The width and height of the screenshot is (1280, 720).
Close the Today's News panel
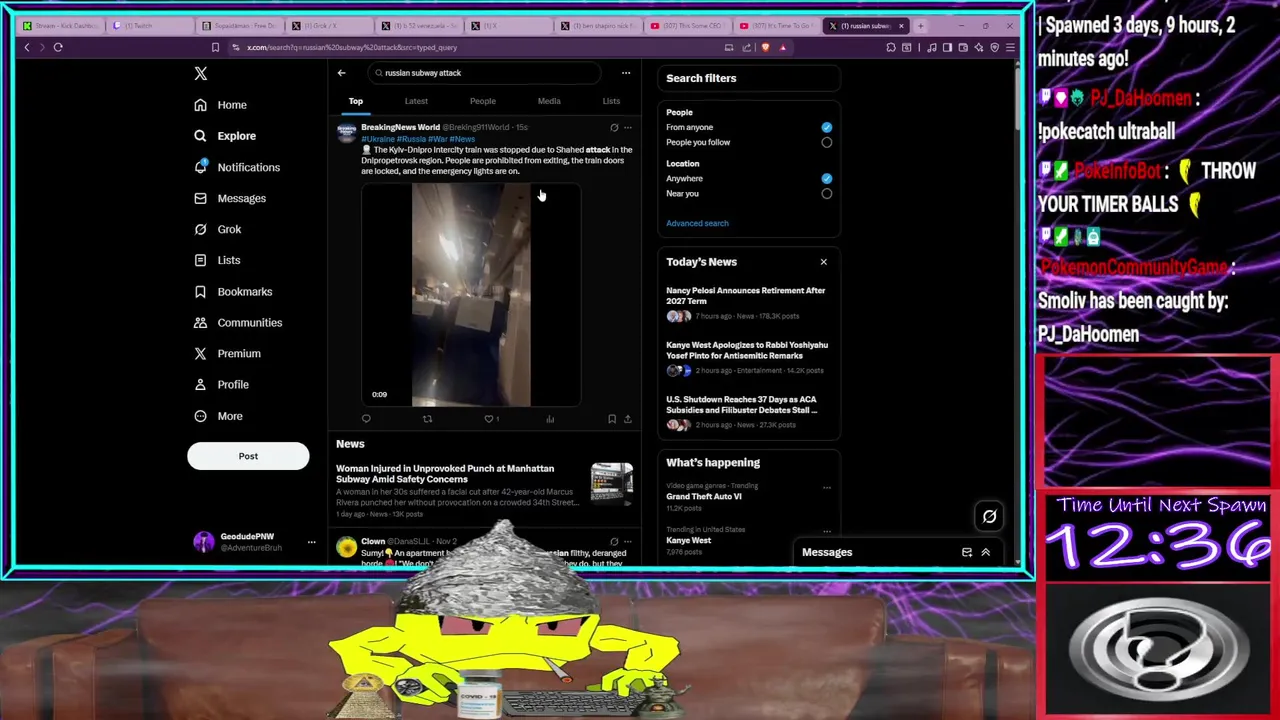click(x=824, y=262)
